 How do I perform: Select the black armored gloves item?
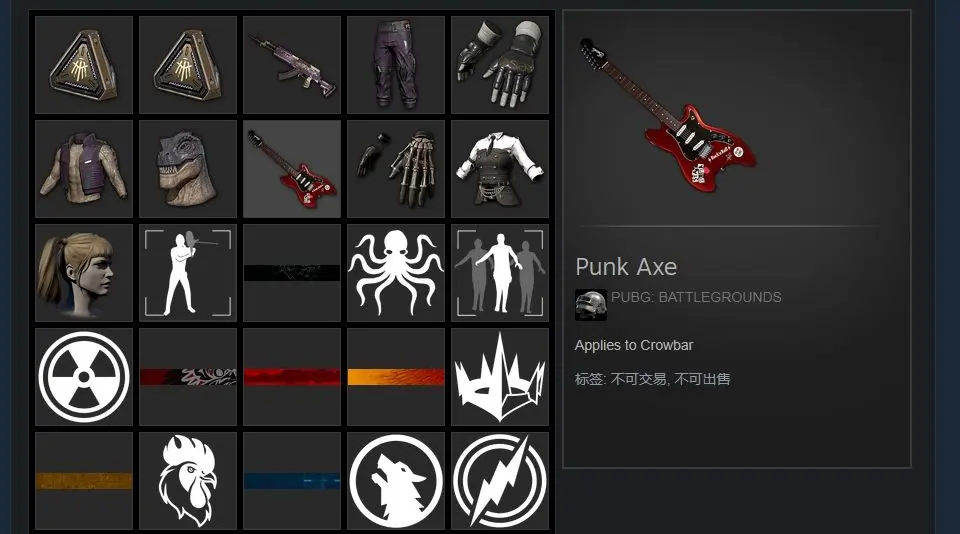pos(500,65)
